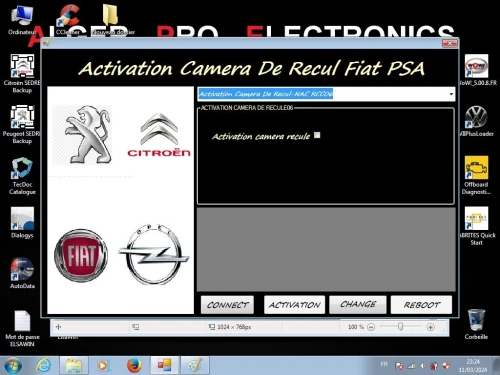Click the CONNECT button
Screen dimensions: 500x375
tap(227, 305)
